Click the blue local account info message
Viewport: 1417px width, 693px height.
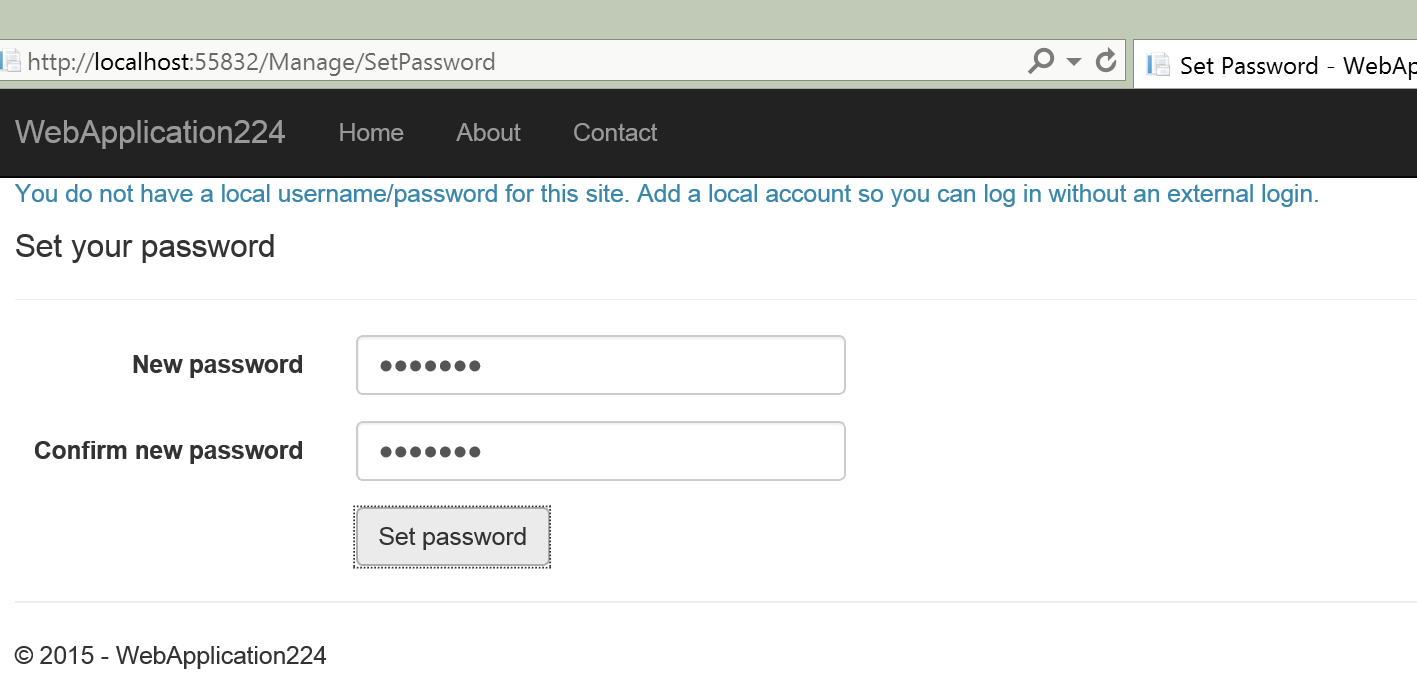666,194
